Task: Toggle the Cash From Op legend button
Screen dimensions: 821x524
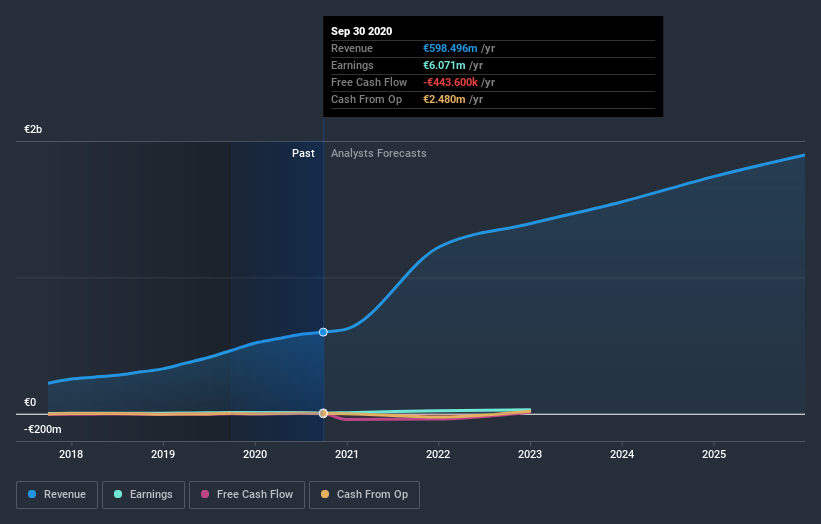Action: click(x=364, y=495)
